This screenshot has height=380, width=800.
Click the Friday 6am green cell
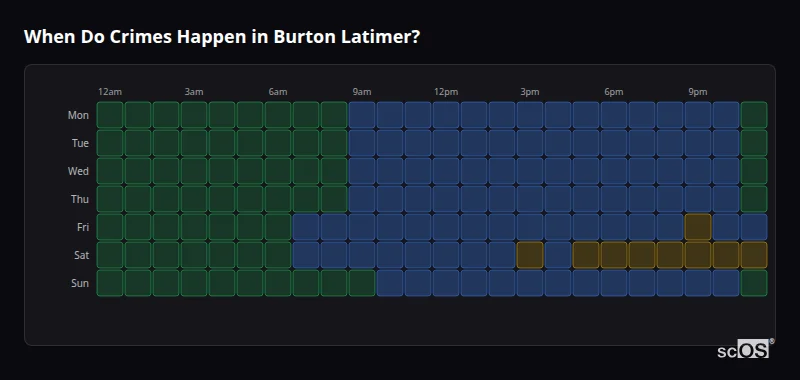pos(278,227)
